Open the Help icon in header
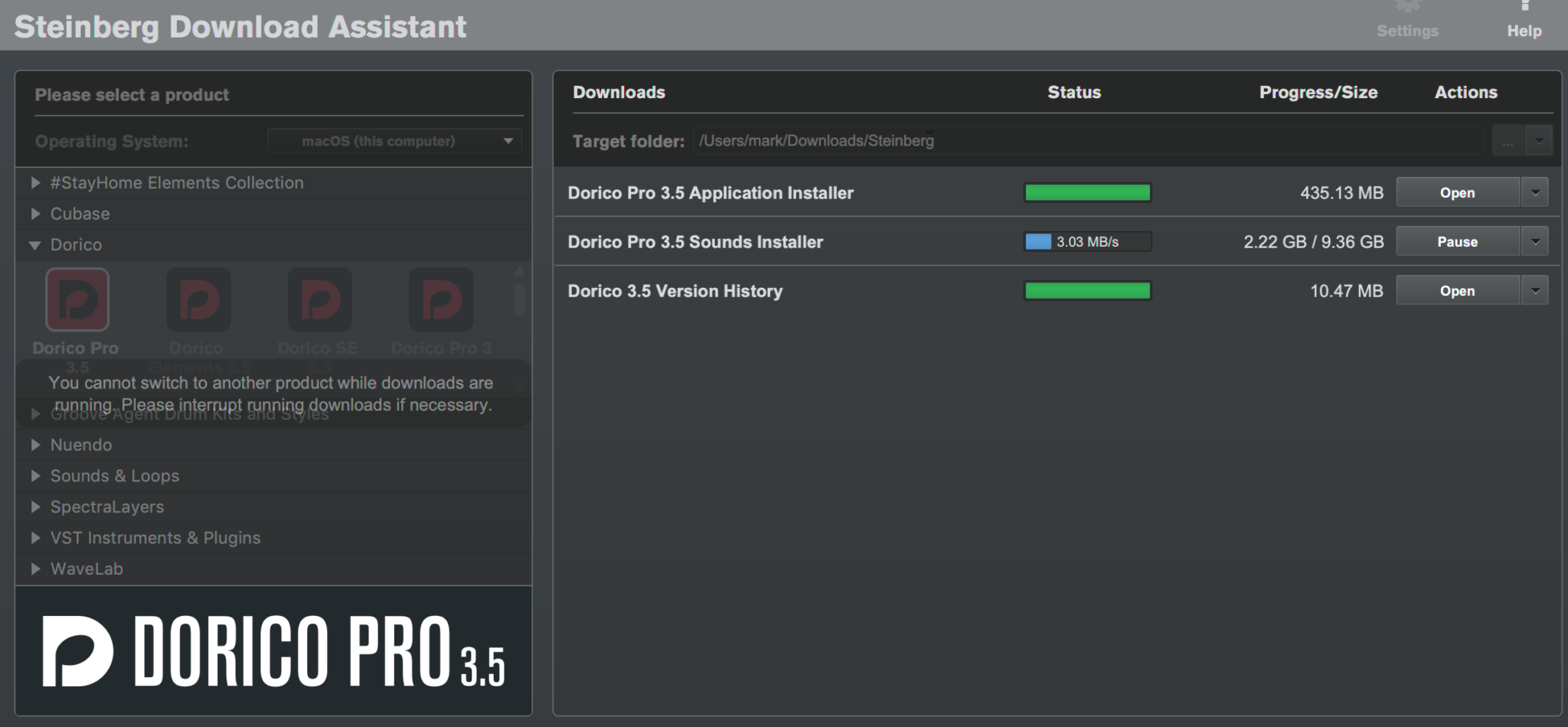 pos(1524,8)
